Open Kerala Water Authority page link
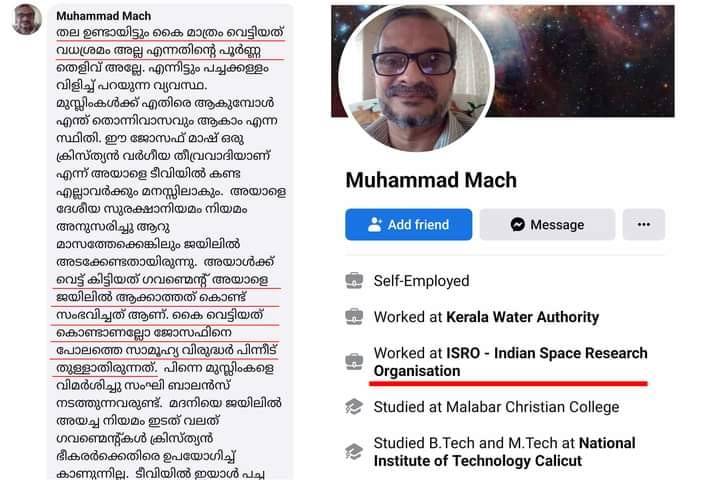The height and width of the screenshot is (480, 720). pos(523,317)
